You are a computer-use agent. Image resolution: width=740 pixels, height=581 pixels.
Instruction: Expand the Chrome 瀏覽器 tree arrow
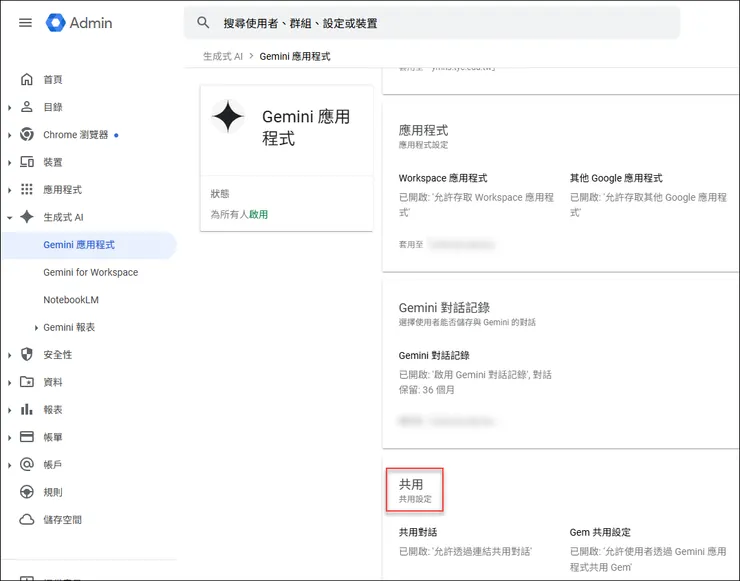(9, 135)
